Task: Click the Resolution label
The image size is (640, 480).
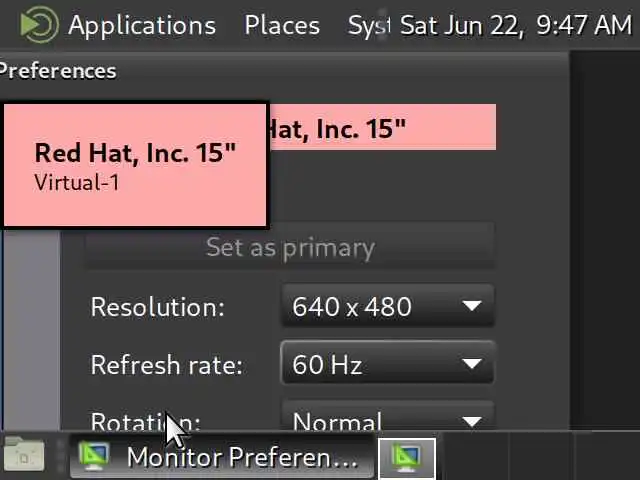Action: pyautogui.click(x=158, y=307)
